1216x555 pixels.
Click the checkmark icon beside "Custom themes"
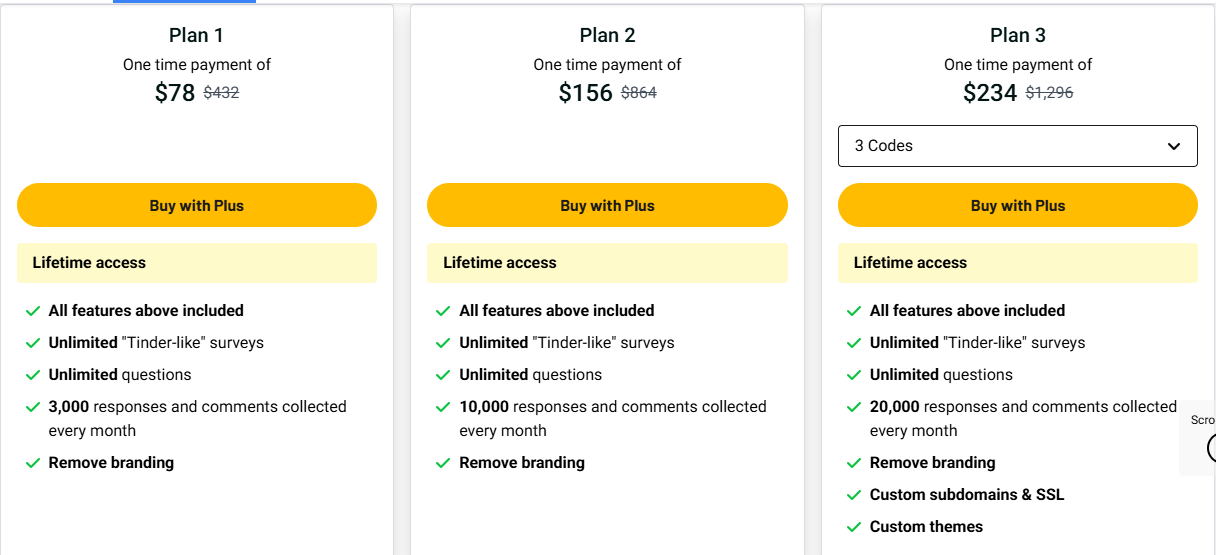tap(854, 527)
